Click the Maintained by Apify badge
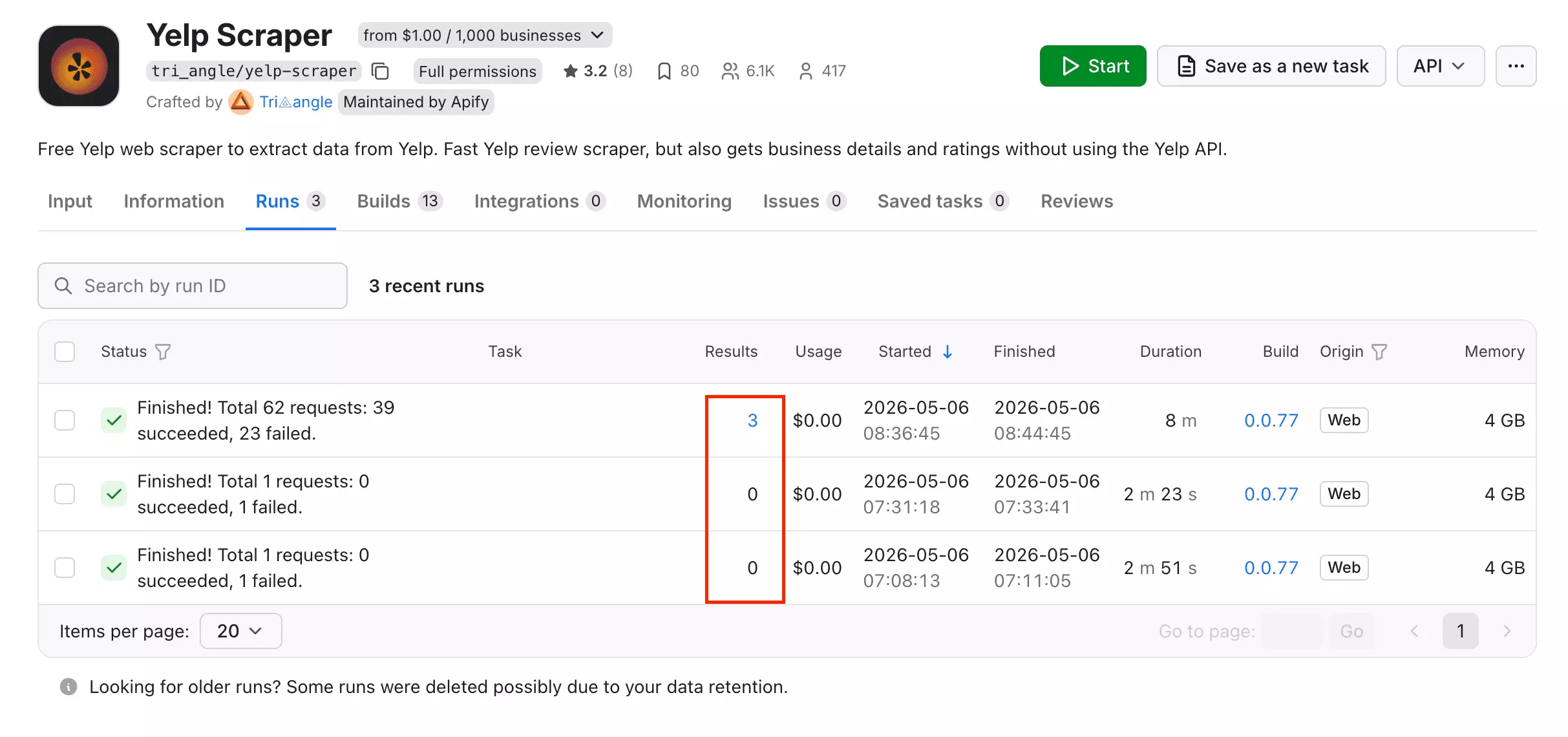Screen dimensions: 1568x737 pyautogui.click(x=416, y=102)
